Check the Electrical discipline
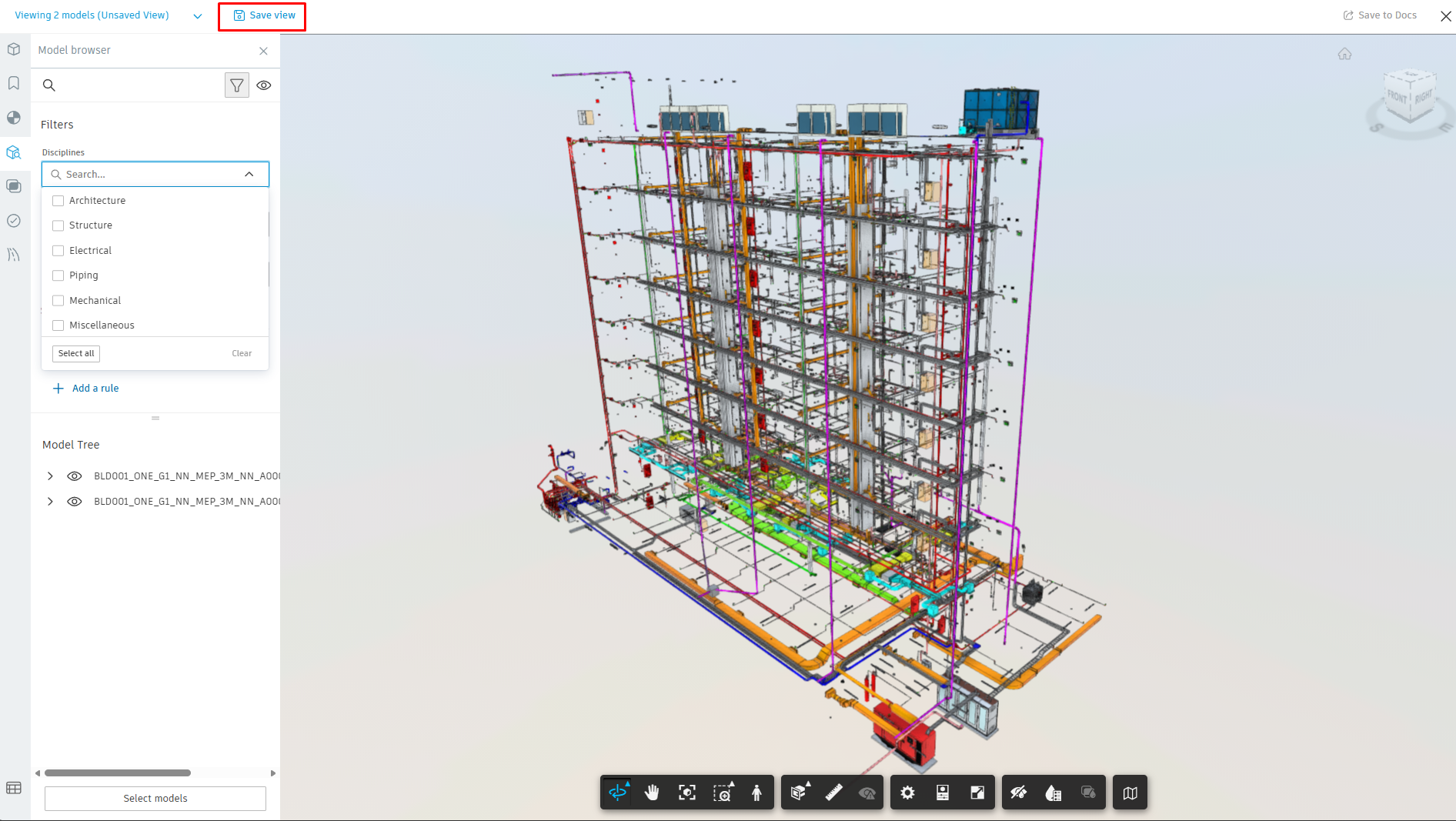This screenshot has height=821, width=1456. (x=58, y=251)
